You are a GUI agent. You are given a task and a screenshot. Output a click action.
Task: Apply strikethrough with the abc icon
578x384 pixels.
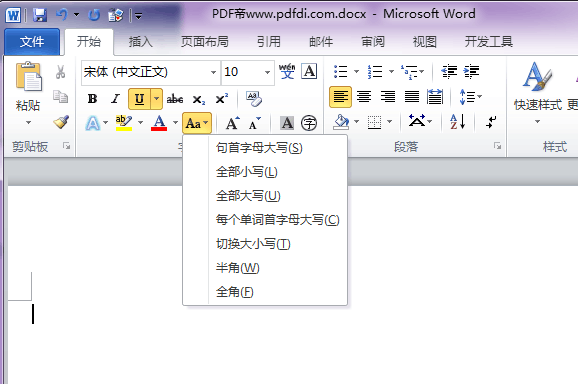point(175,99)
